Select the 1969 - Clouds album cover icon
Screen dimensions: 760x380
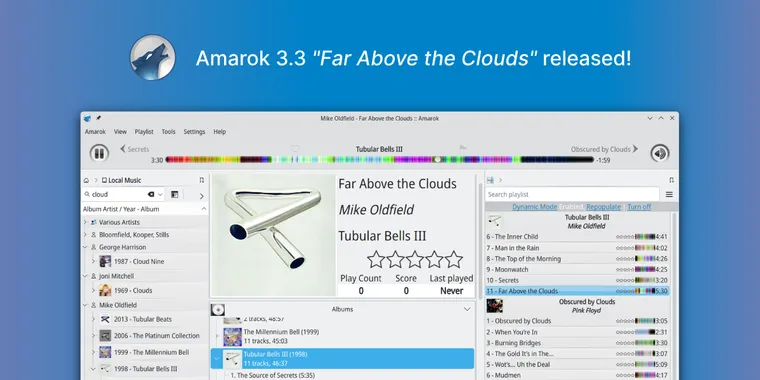coord(105,290)
